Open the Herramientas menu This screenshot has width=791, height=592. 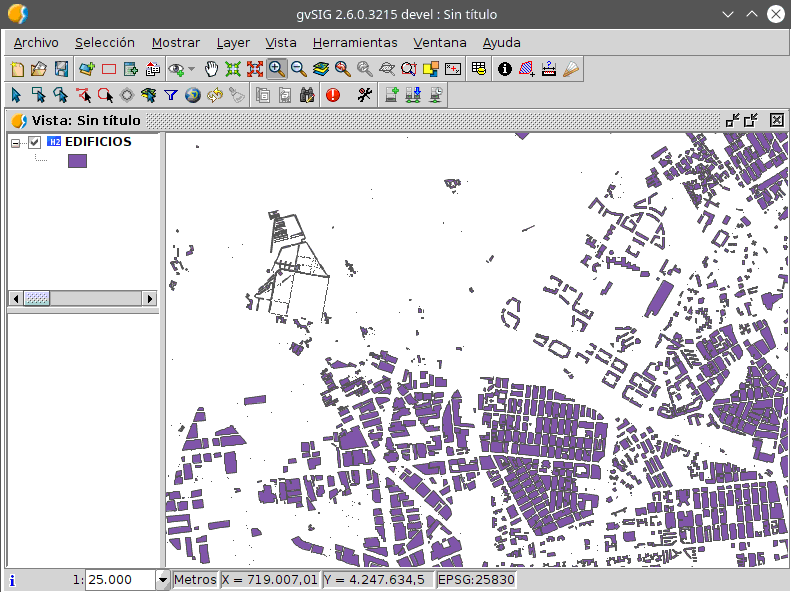355,43
